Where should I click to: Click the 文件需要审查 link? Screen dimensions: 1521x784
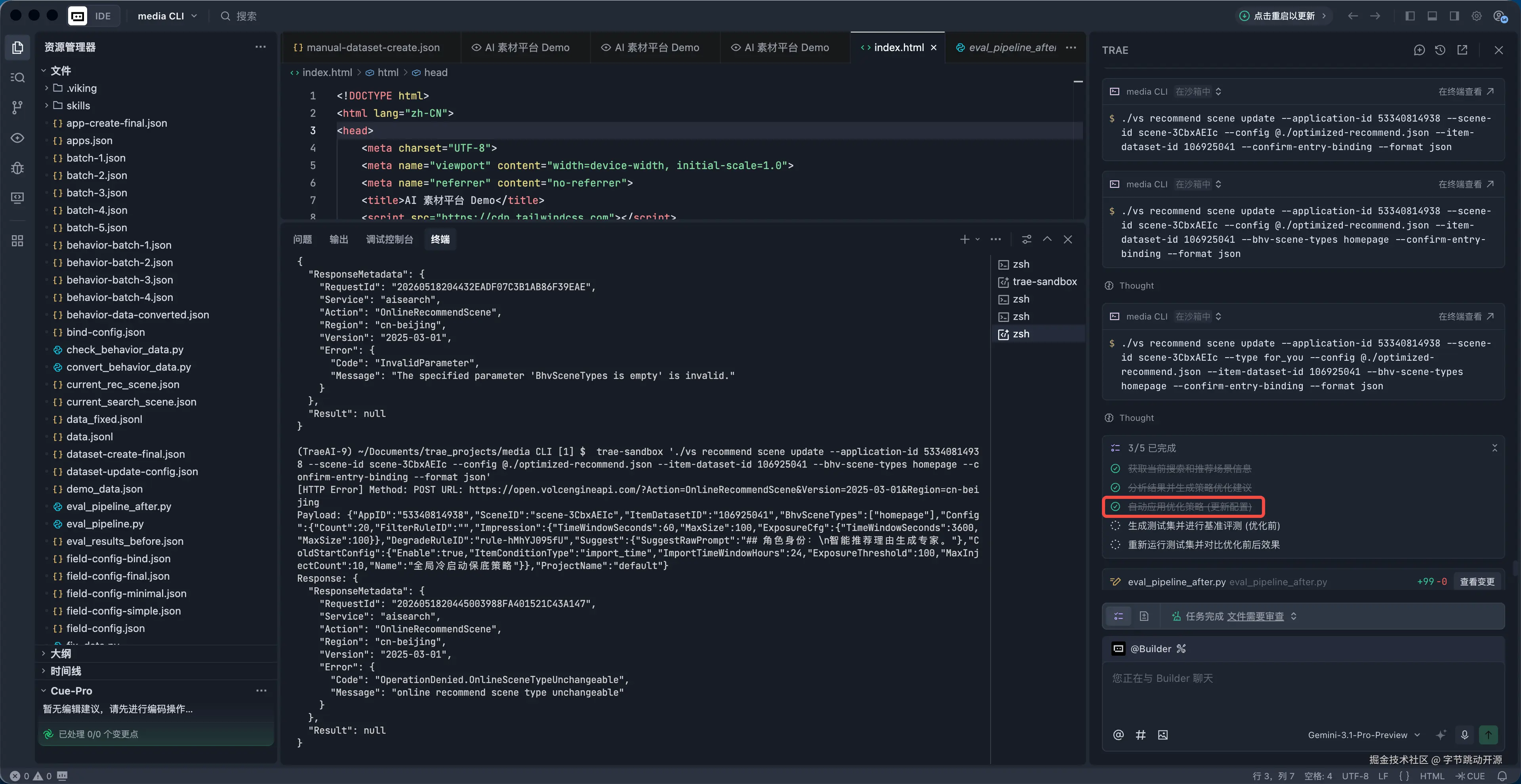pos(1255,617)
